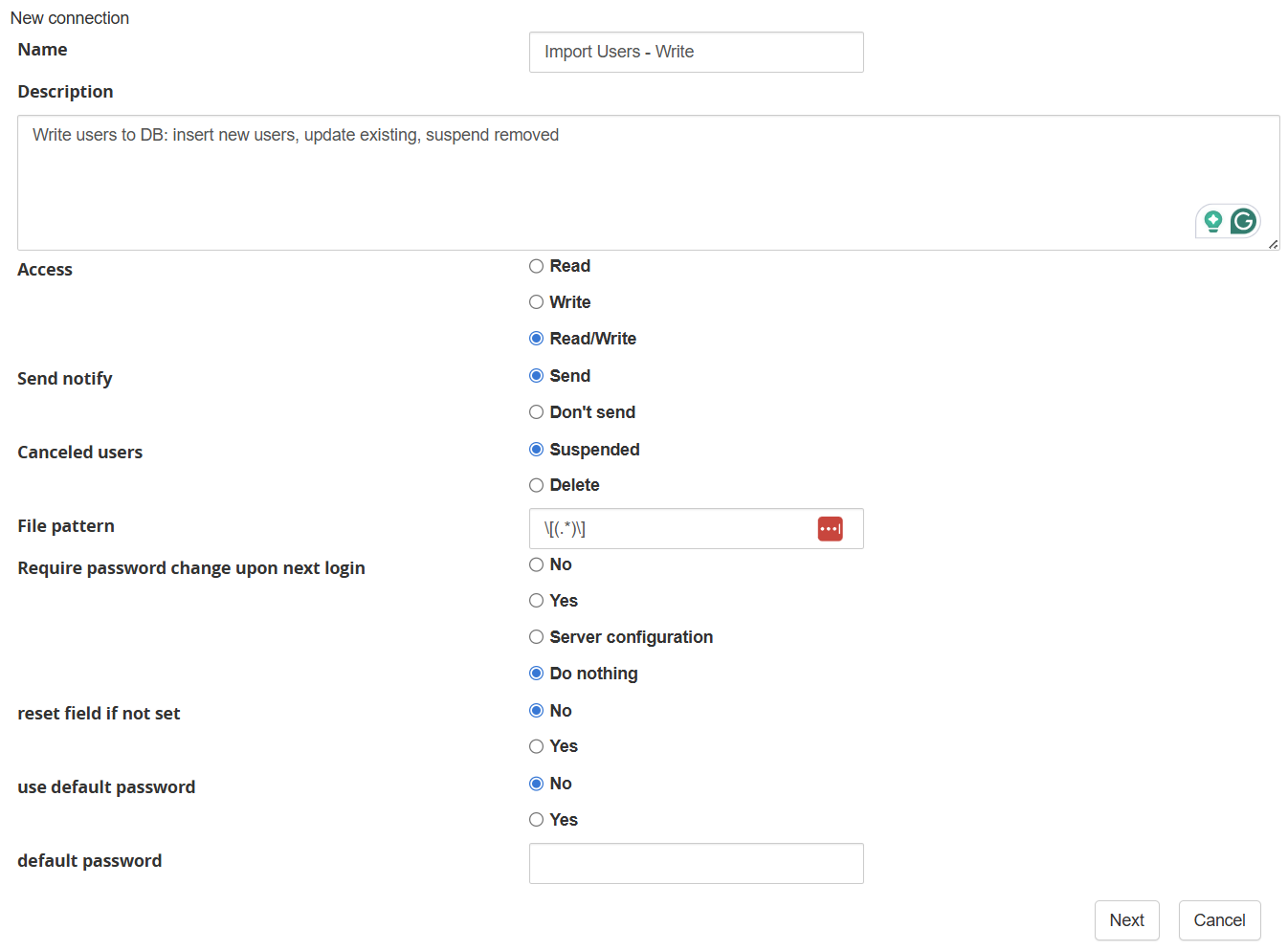Click the Next button
1288x951 pixels.
(x=1126, y=920)
